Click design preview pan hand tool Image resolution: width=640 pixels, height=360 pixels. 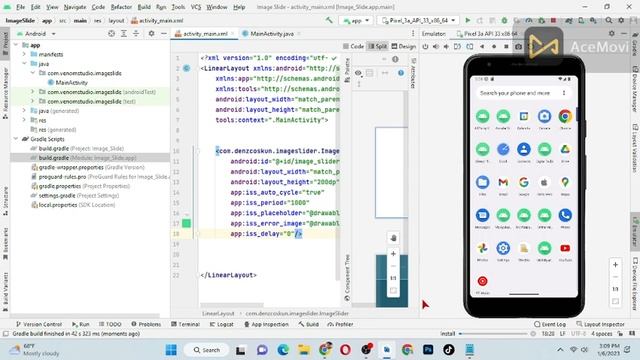393,238
